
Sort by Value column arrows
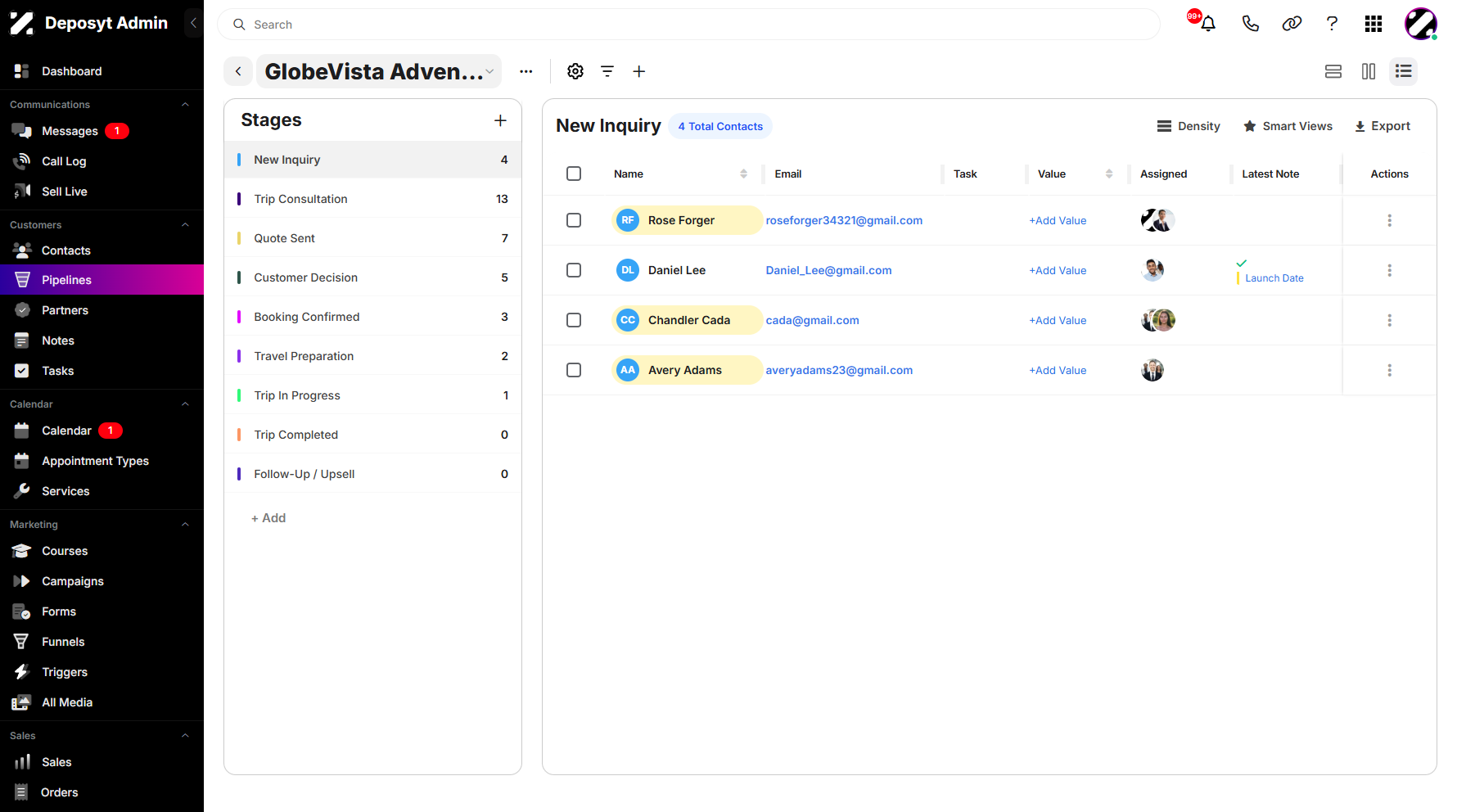pos(1109,174)
